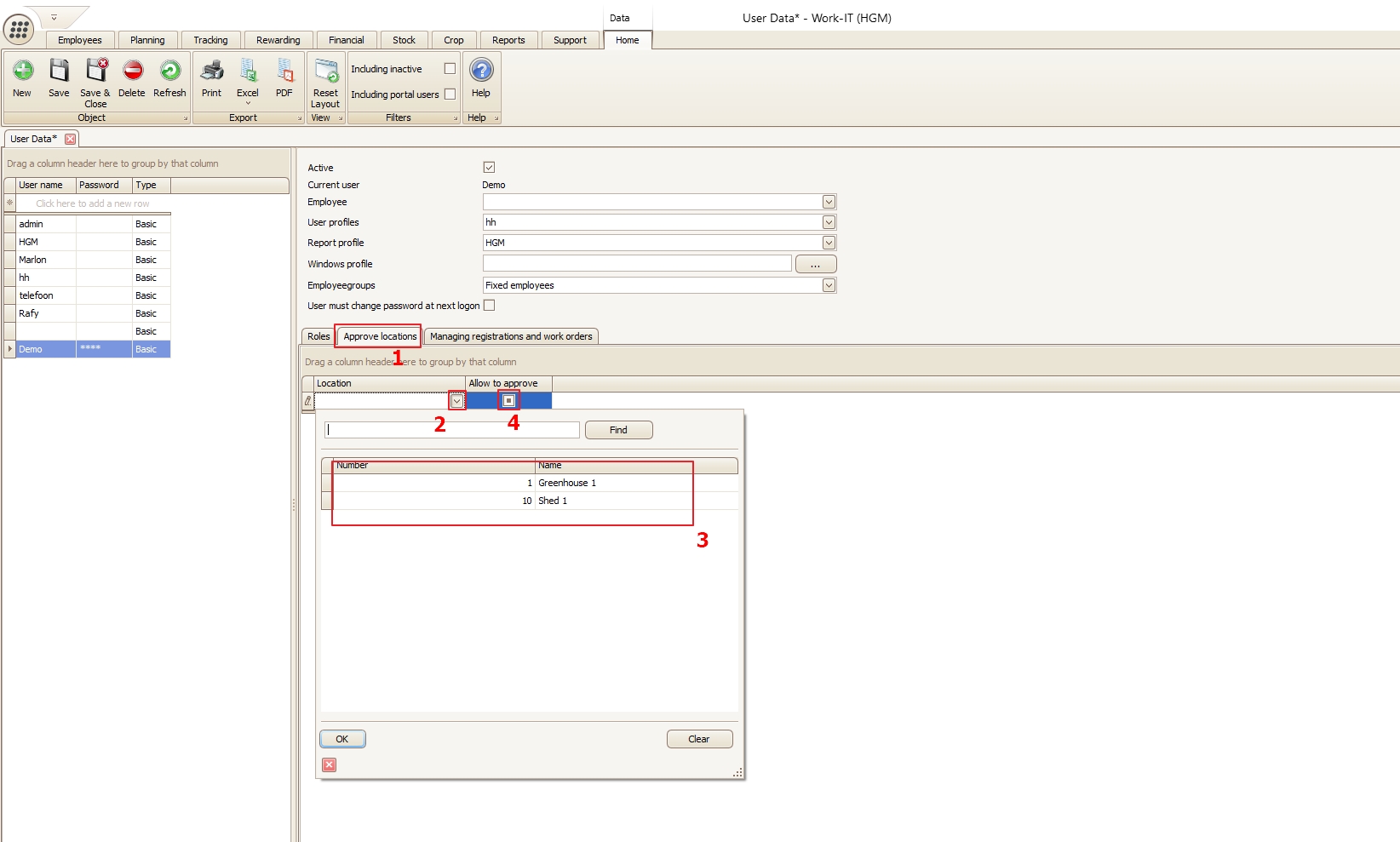Sort by the Allow to approve column header

508,383
